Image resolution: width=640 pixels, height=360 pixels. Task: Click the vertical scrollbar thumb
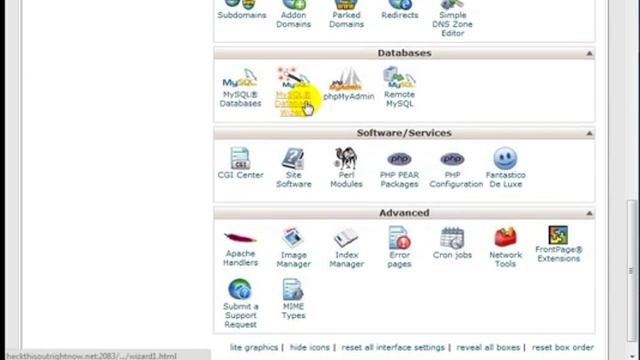point(632,271)
